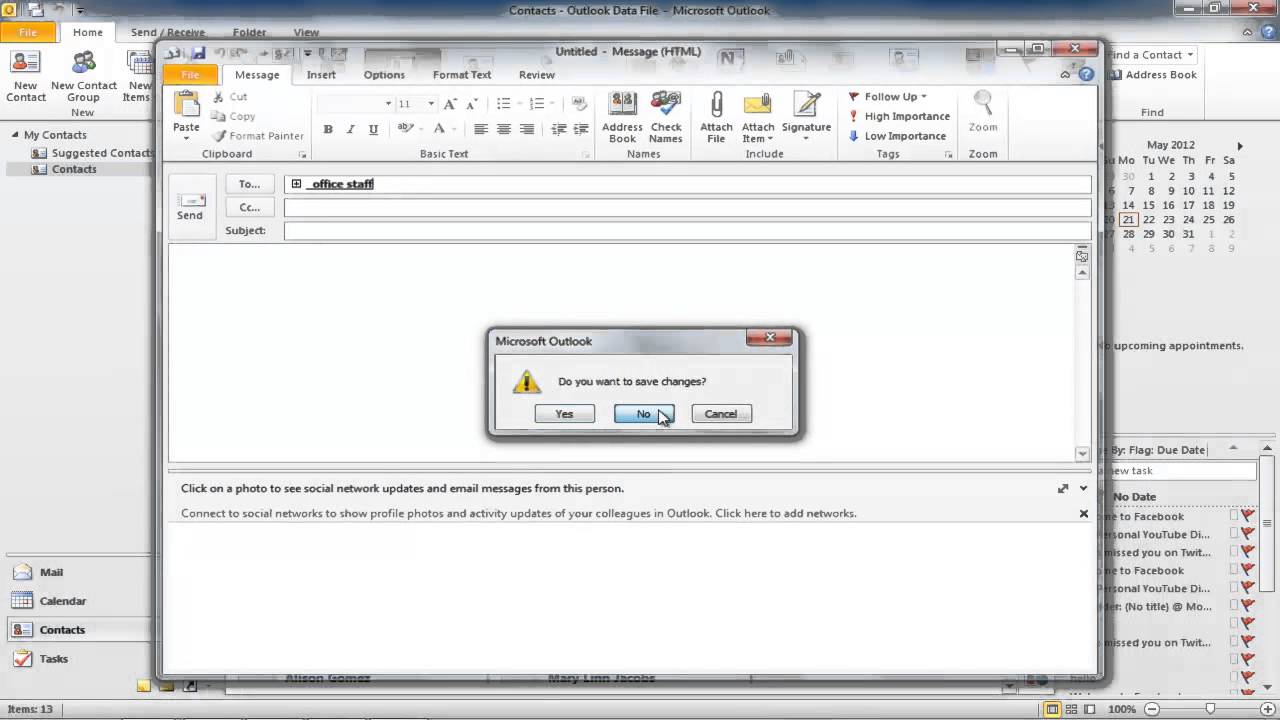Open the File tab of the message window
The image size is (1280, 720).
point(190,75)
